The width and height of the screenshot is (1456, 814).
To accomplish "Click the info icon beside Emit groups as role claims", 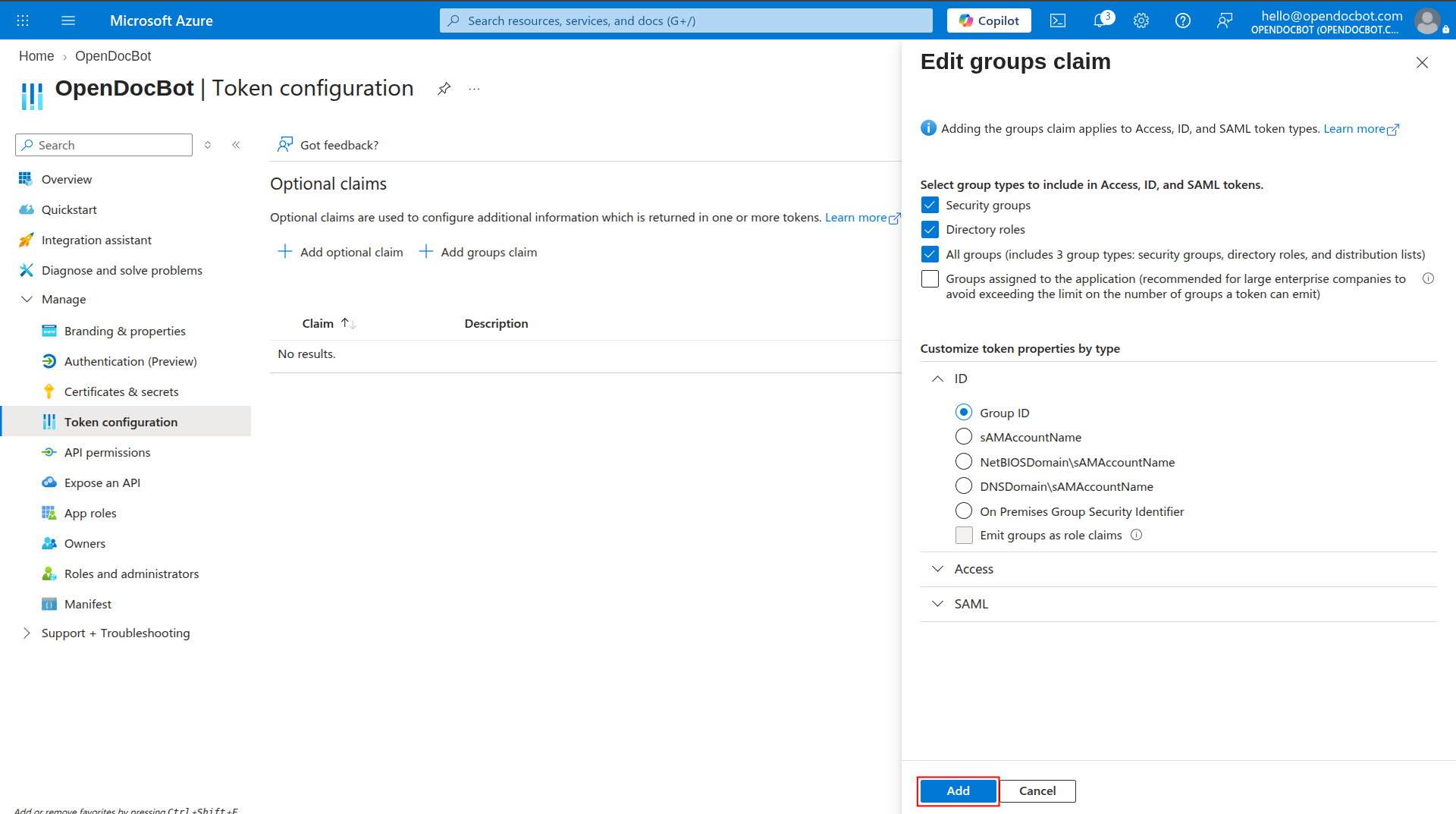I will (x=1136, y=535).
